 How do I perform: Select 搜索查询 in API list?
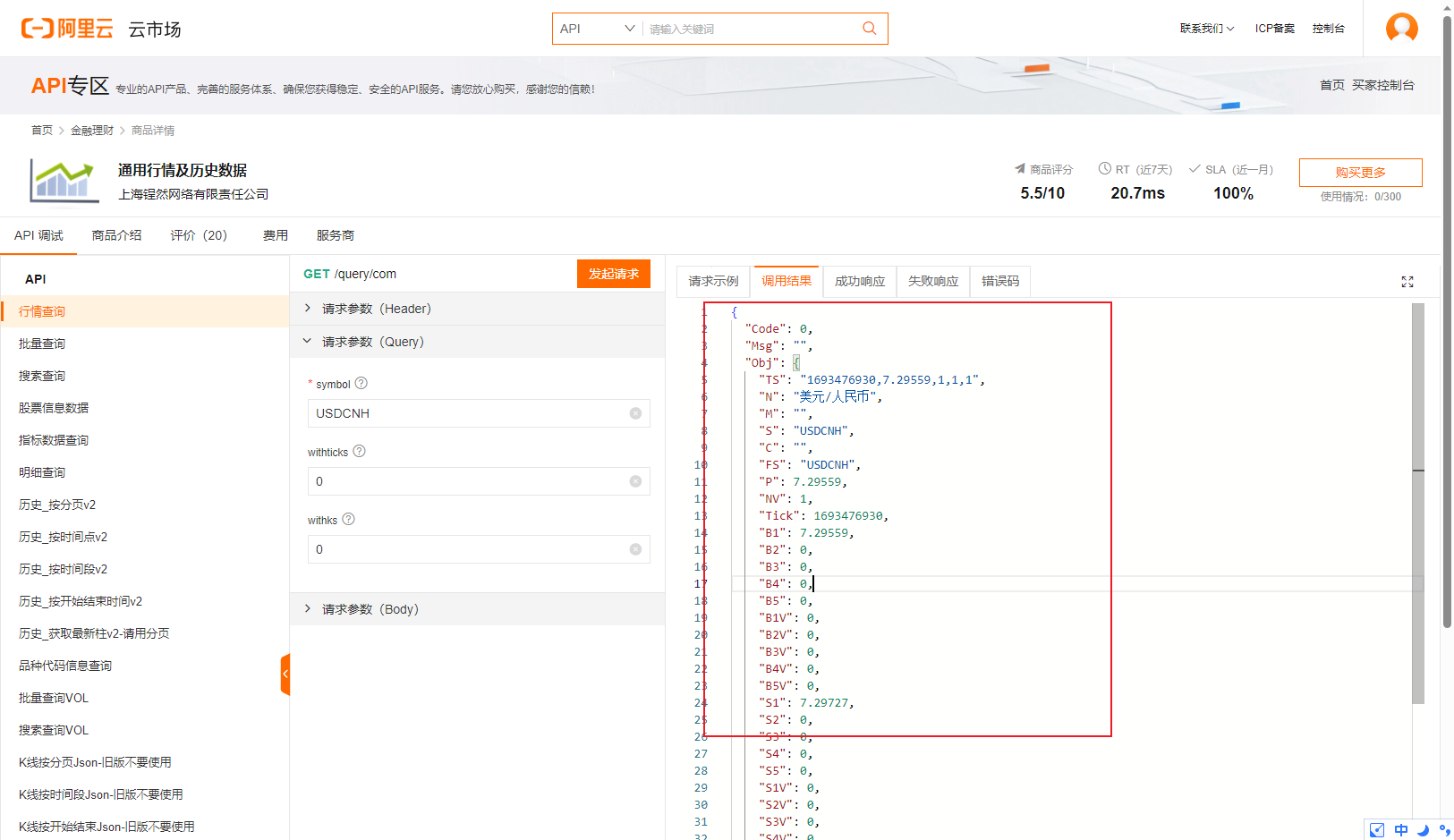(x=144, y=376)
